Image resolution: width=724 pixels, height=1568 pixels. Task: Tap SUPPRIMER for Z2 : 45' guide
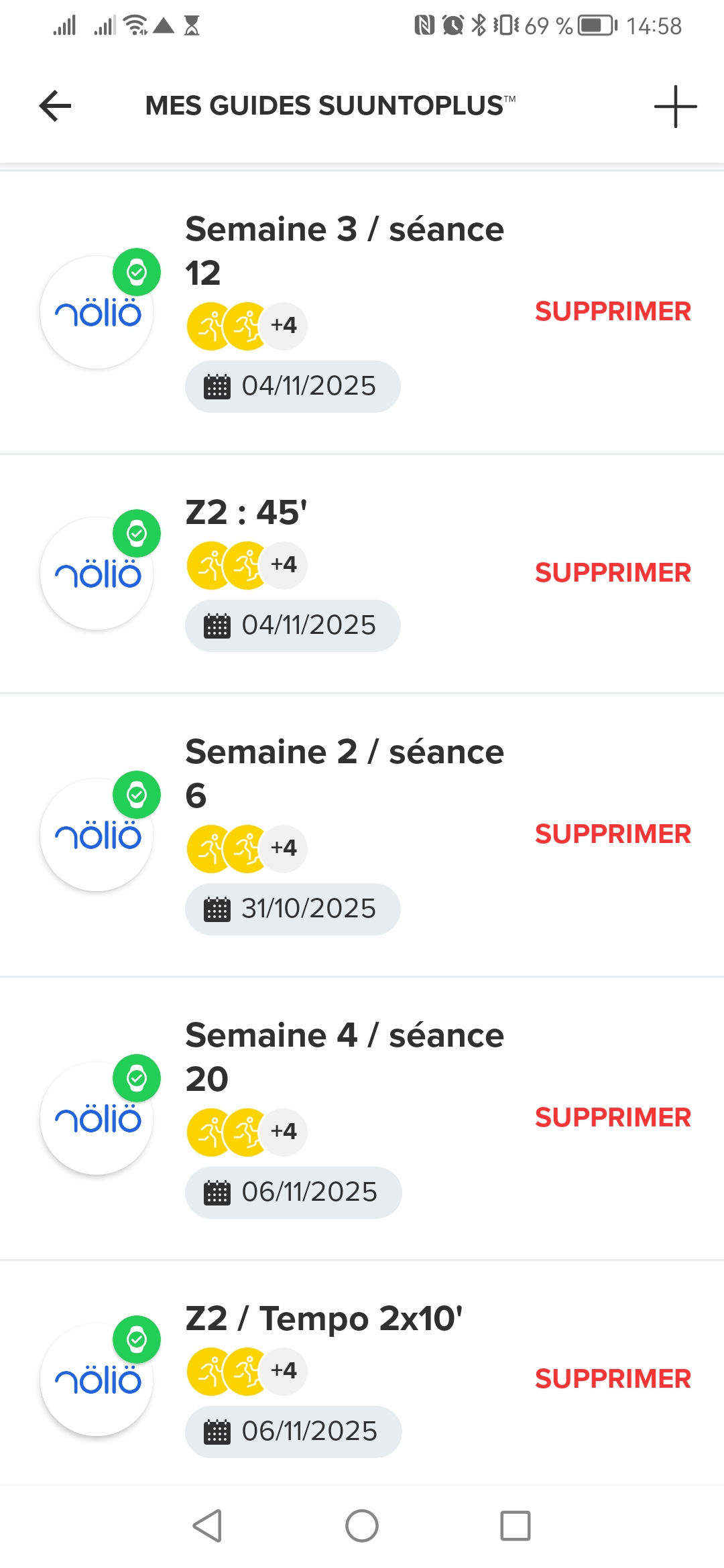(612, 573)
